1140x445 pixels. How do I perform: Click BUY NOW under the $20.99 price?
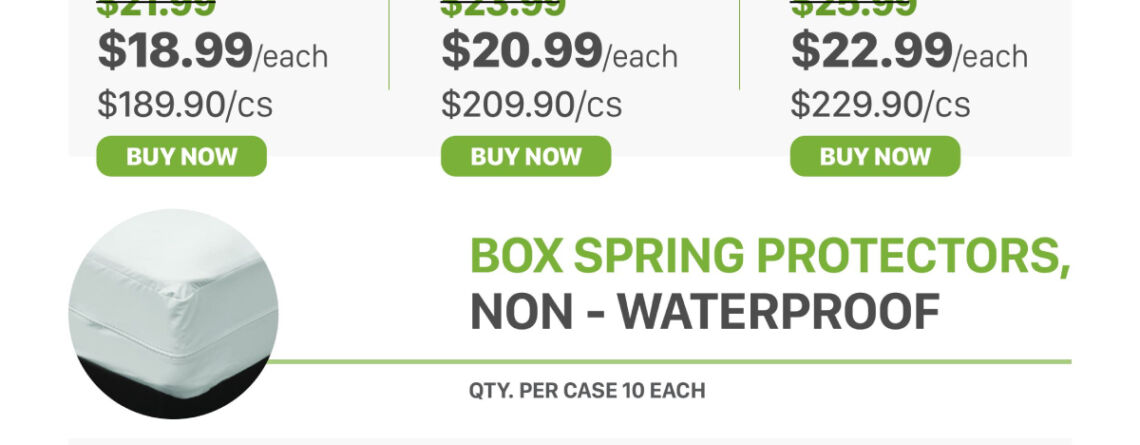[x=525, y=156]
